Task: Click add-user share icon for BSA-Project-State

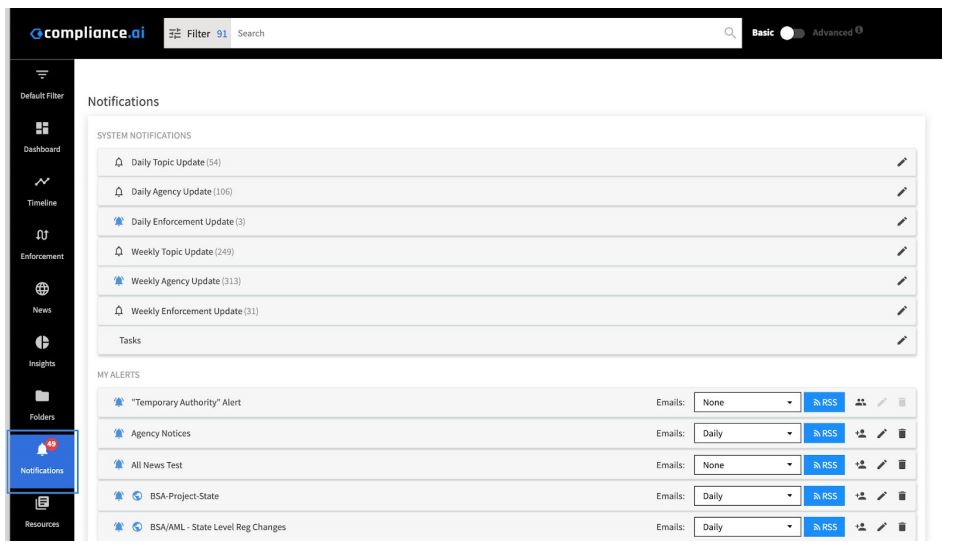Action: (861, 496)
